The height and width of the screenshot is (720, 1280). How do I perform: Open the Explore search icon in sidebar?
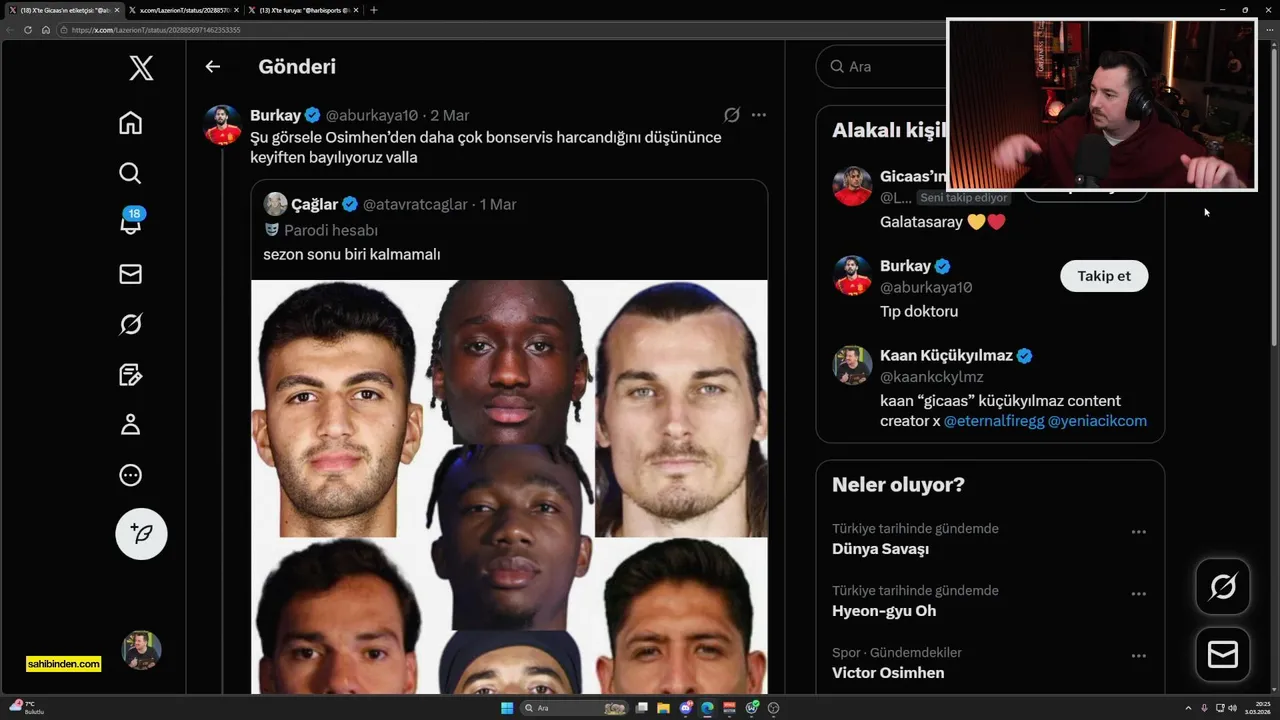(130, 173)
